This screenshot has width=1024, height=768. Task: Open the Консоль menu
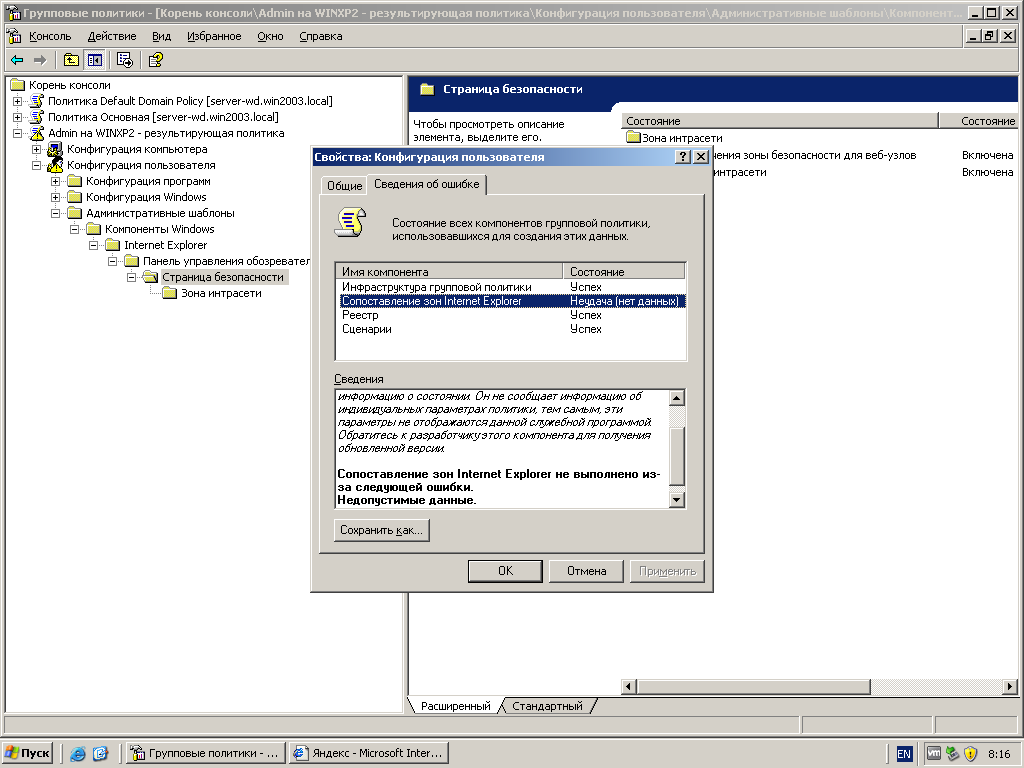click(50, 36)
